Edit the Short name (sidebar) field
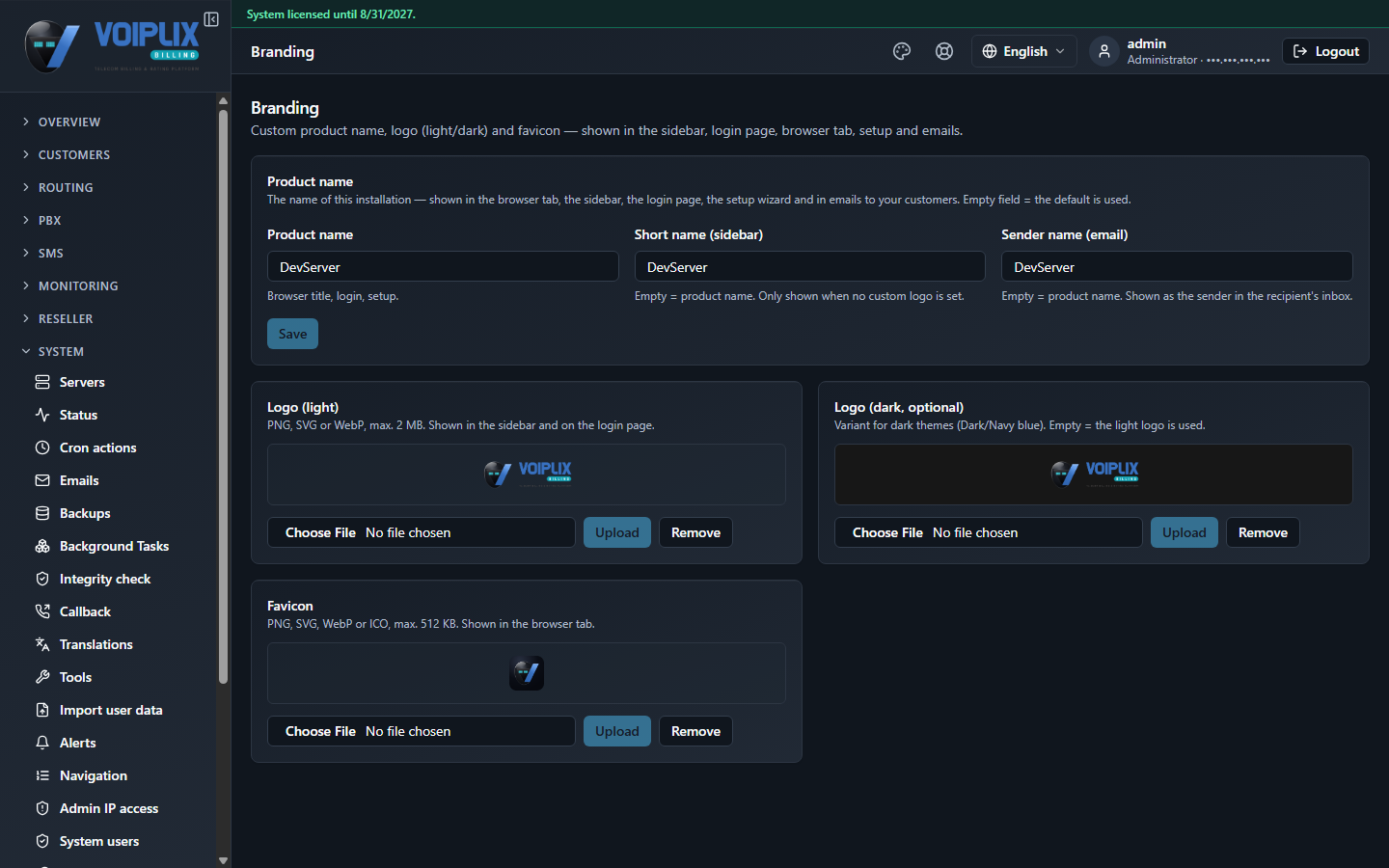The height and width of the screenshot is (868, 1389). (809, 266)
